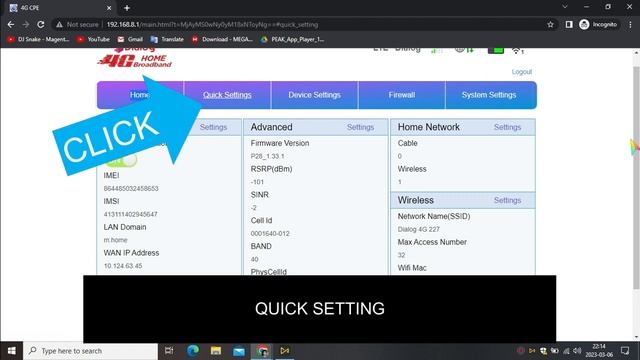
Task: Click the browser Forward arrow
Action: (x=26, y=24)
